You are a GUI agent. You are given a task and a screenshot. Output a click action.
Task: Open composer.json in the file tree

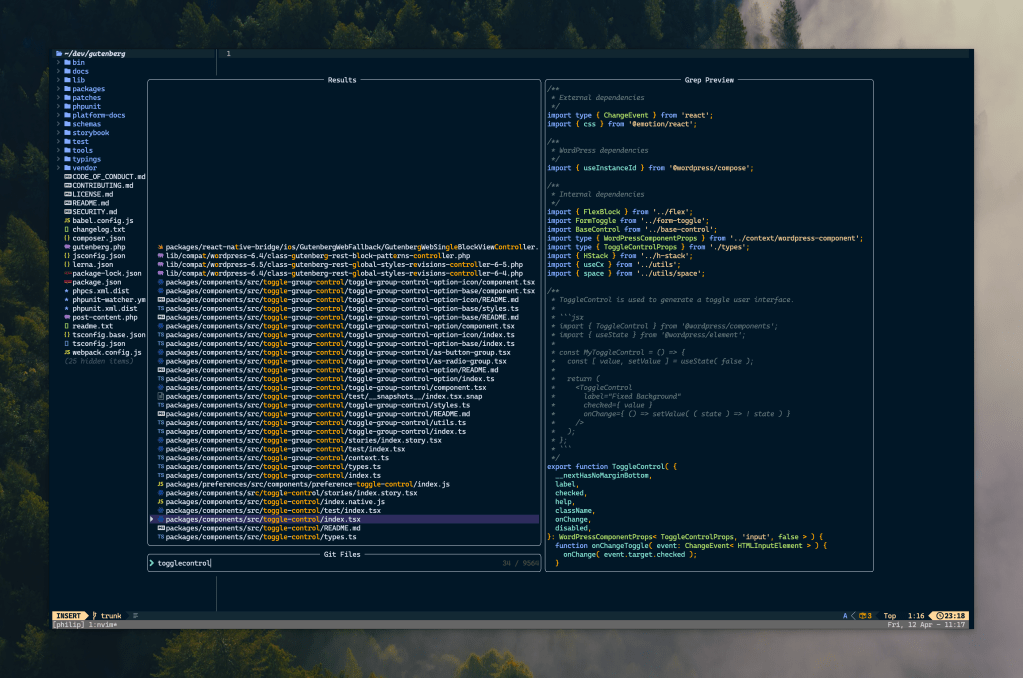coord(98,238)
